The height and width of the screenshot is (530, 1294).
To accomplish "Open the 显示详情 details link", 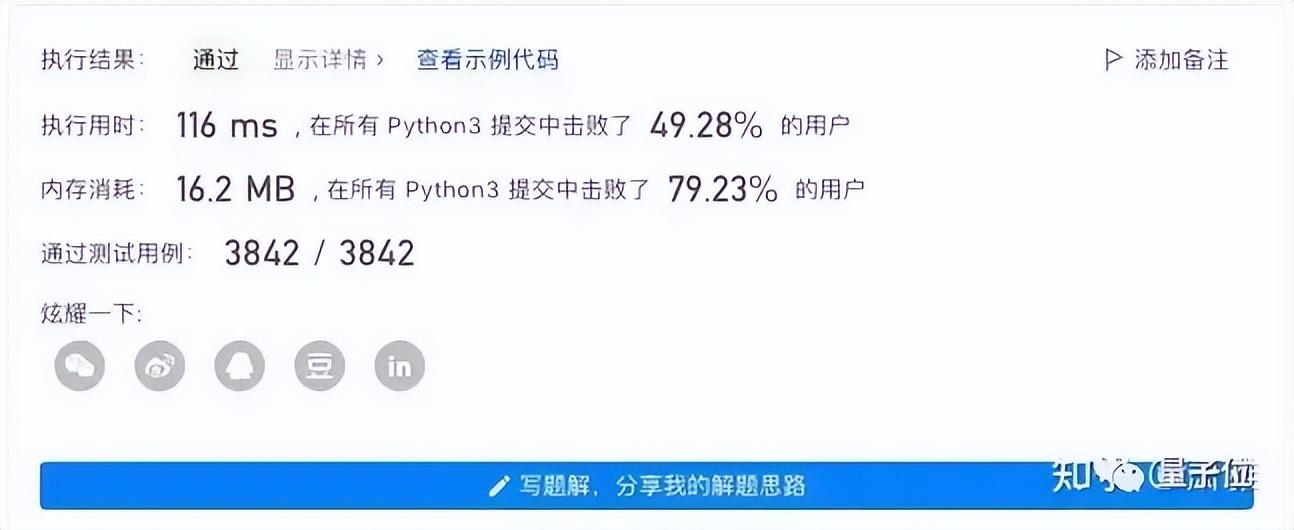I will [320, 60].
